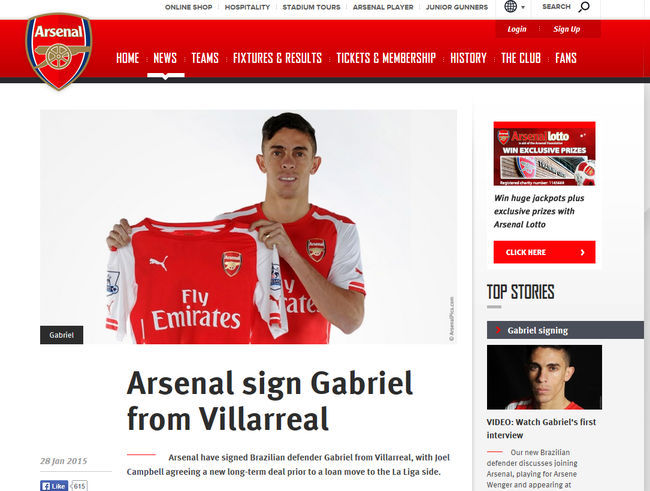Open the globe language selector
650x491 pixels.
click(510, 7)
